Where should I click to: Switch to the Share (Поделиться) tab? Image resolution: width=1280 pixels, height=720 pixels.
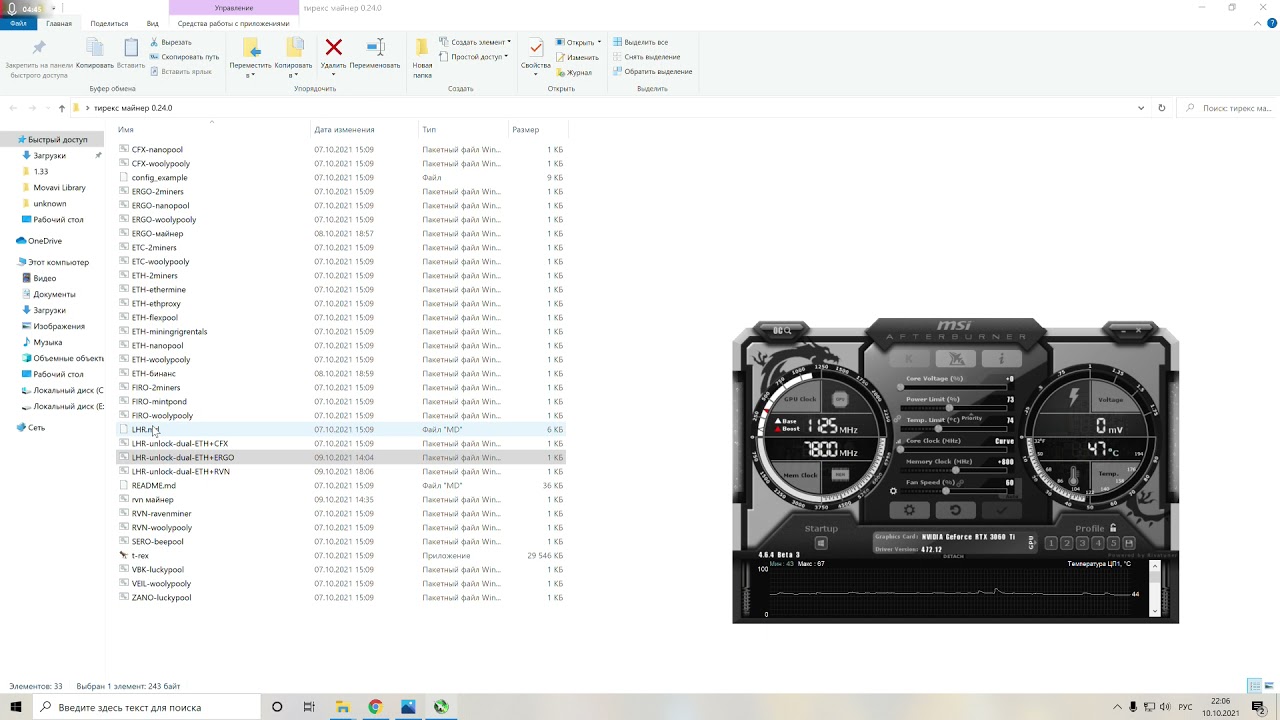pyautogui.click(x=109, y=23)
